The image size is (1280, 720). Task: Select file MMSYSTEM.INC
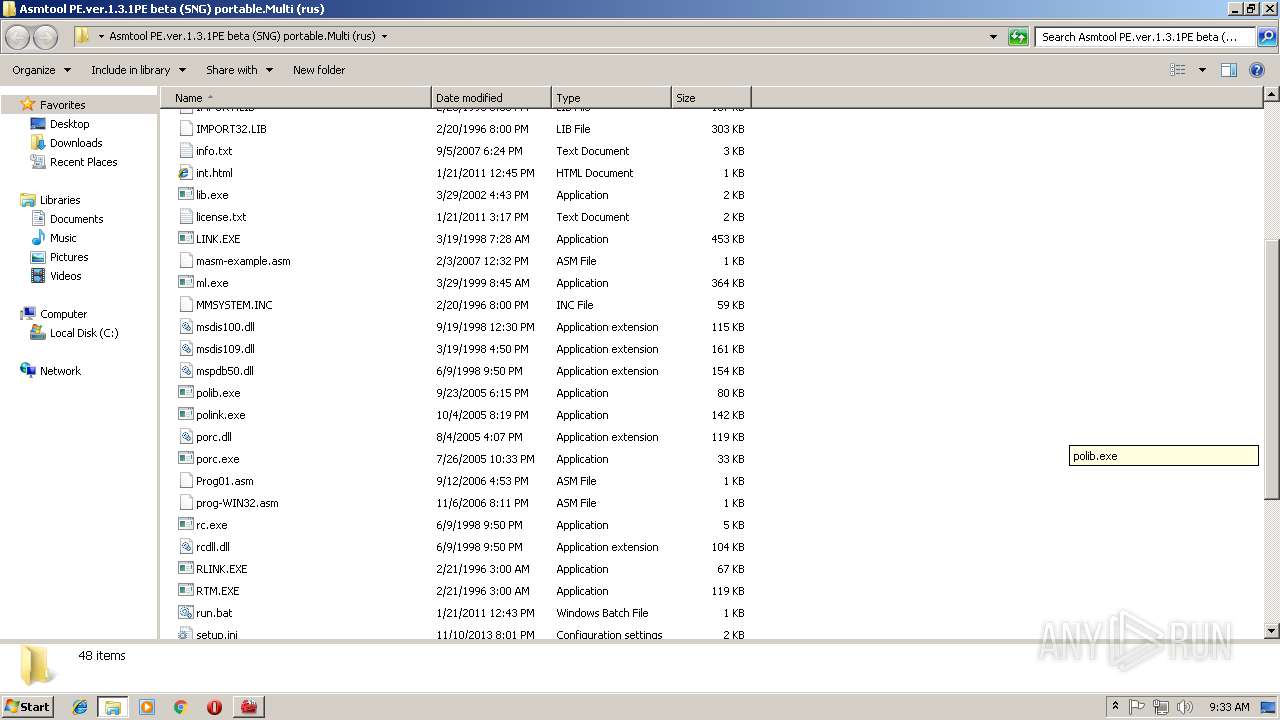click(234, 305)
